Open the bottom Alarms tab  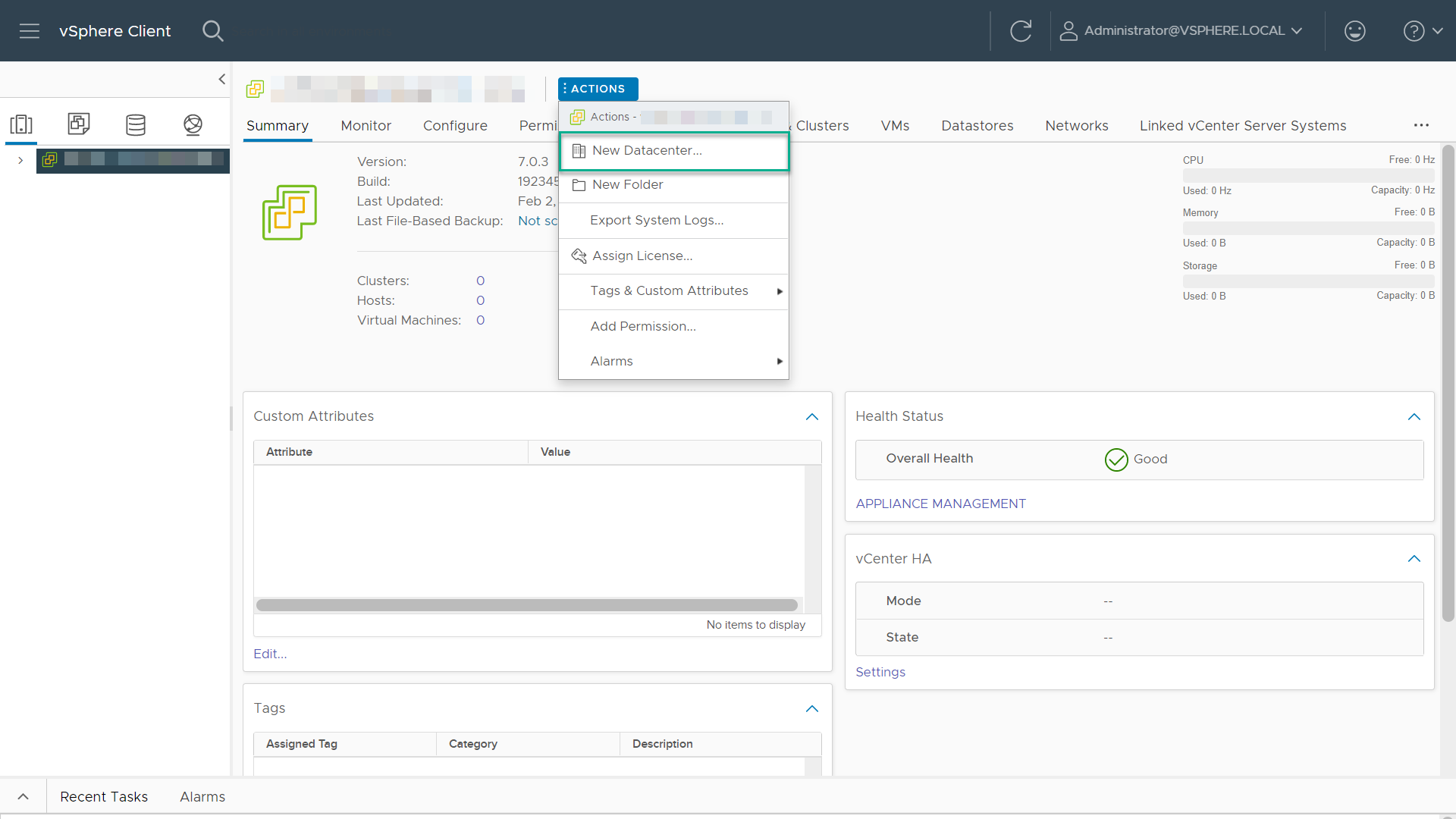coord(202,797)
